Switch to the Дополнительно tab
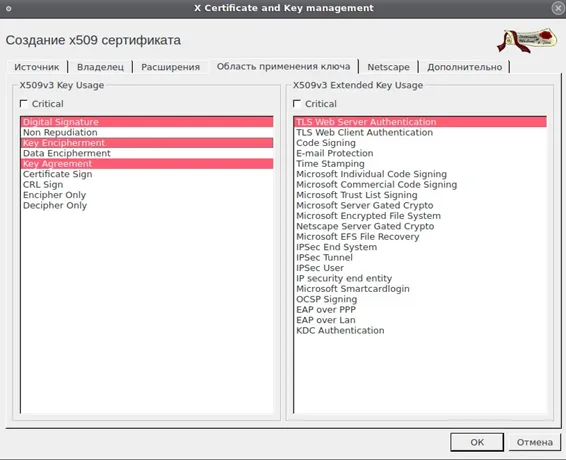 (x=465, y=67)
